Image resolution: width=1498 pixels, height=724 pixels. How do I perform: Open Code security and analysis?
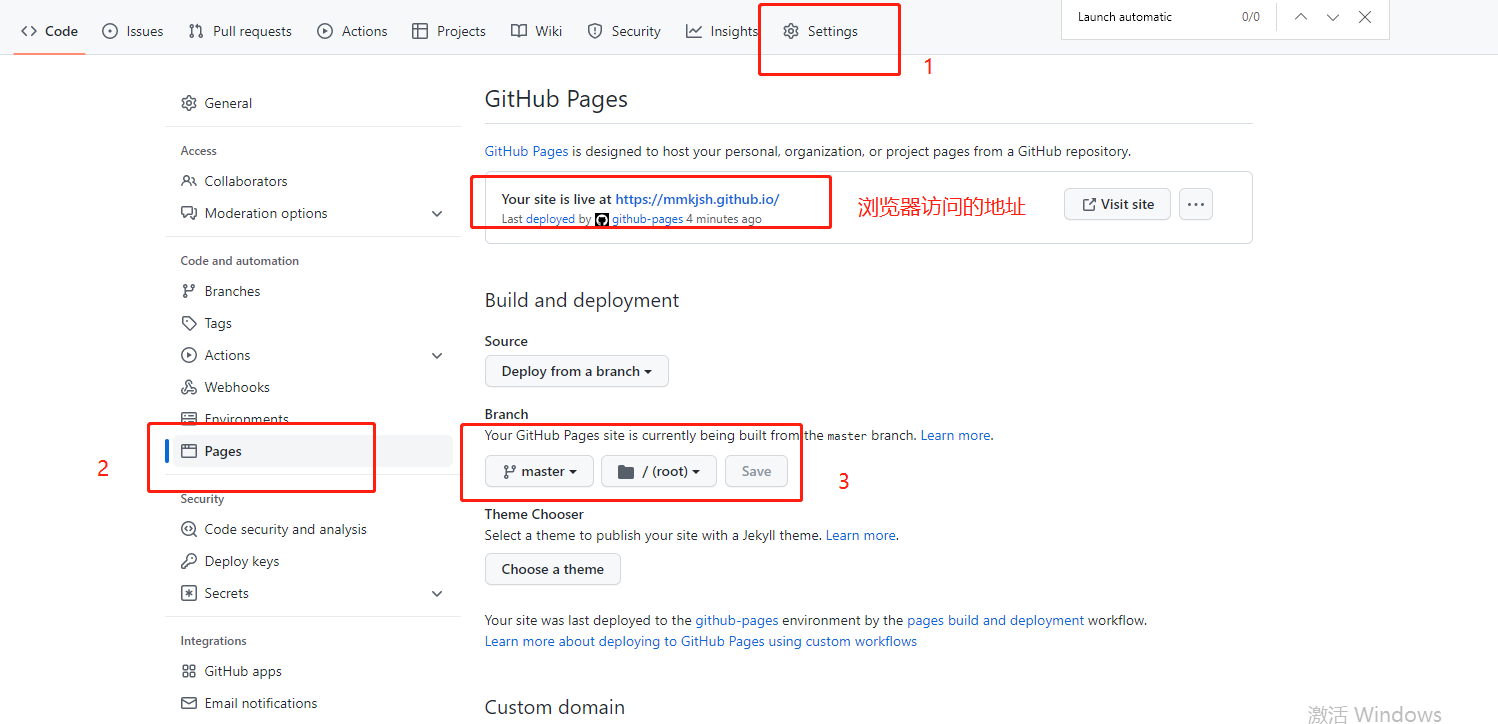point(313,529)
